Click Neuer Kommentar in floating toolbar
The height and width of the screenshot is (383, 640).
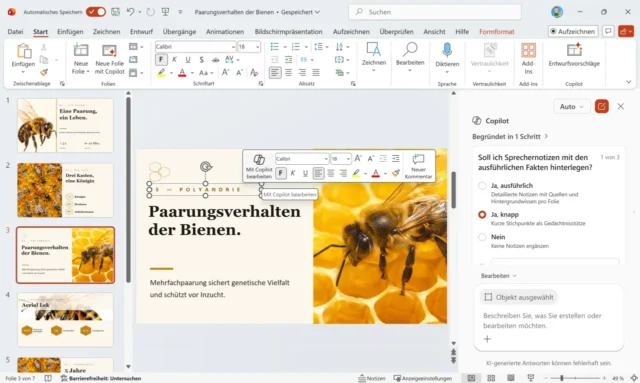coord(418,167)
